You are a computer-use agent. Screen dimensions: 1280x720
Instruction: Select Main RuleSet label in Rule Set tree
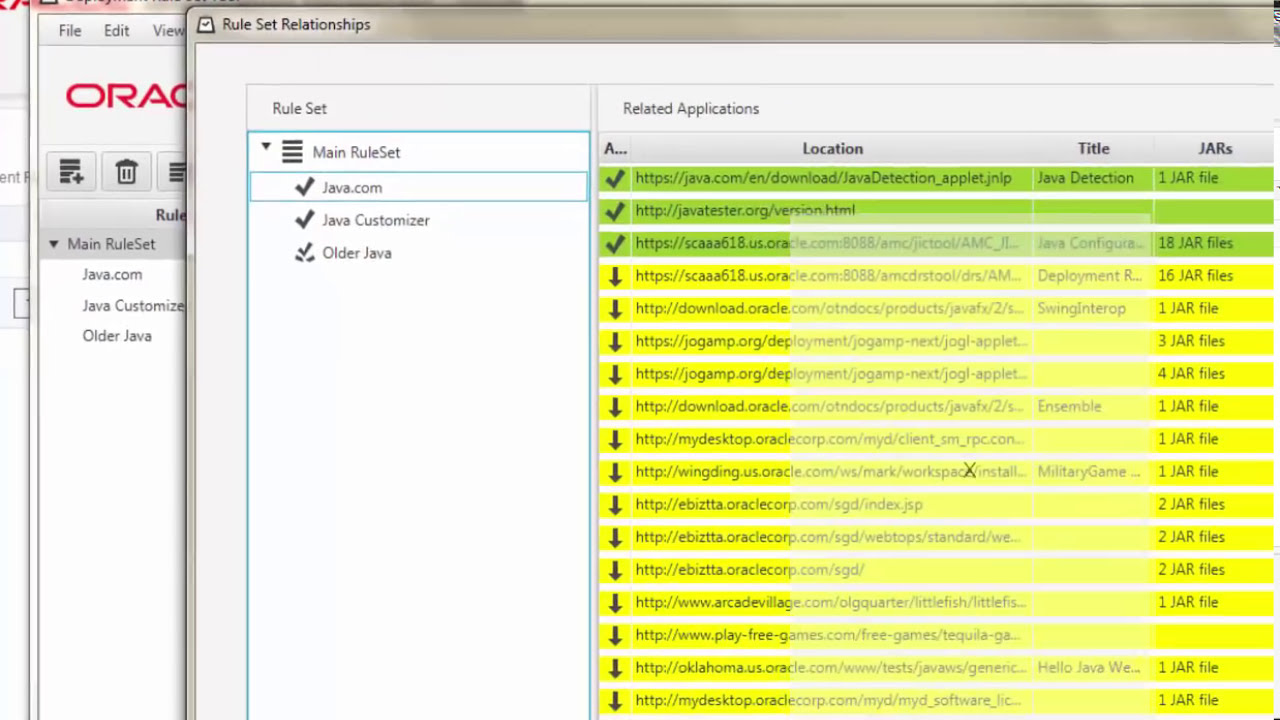click(356, 152)
